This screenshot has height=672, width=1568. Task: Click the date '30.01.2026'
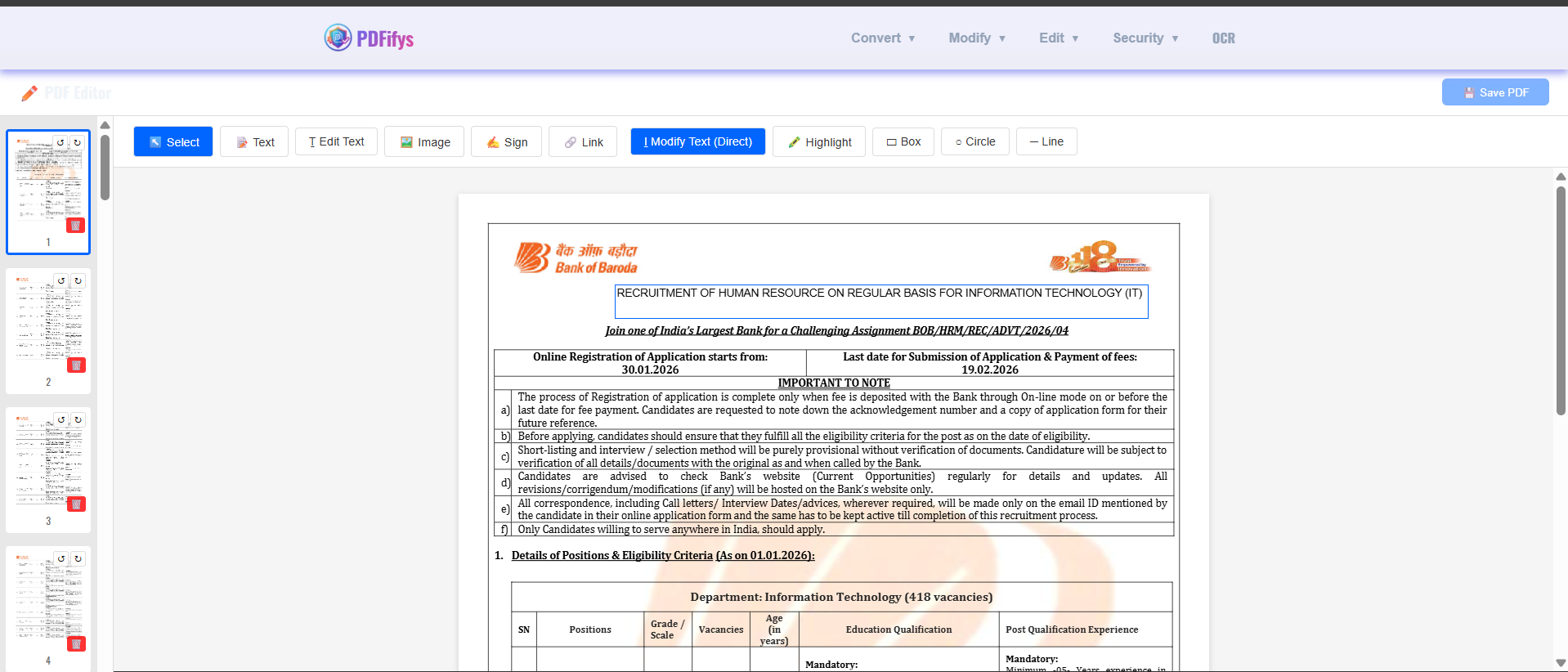tap(650, 370)
